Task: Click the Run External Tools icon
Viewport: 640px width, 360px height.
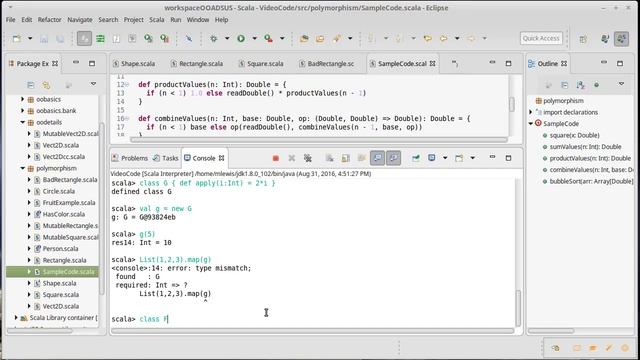Action: pos(269,38)
